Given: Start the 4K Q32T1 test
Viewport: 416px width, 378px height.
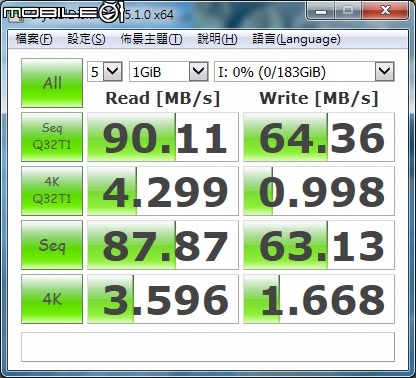Looking at the screenshot, I should click(52, 191).
